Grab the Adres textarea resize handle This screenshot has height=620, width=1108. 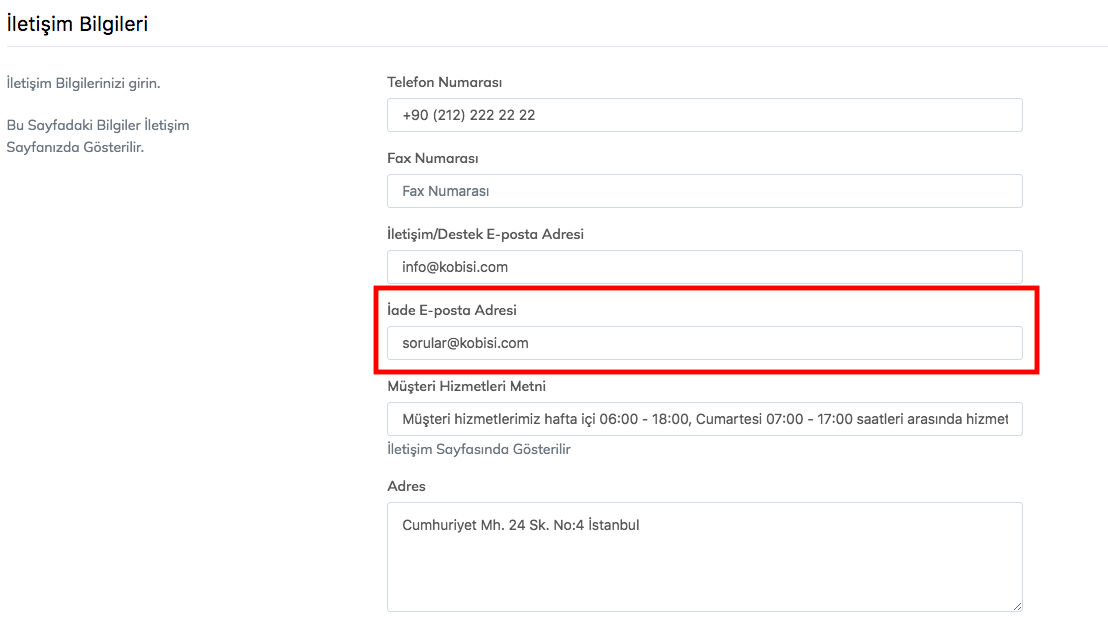(x=1017, y=606)
